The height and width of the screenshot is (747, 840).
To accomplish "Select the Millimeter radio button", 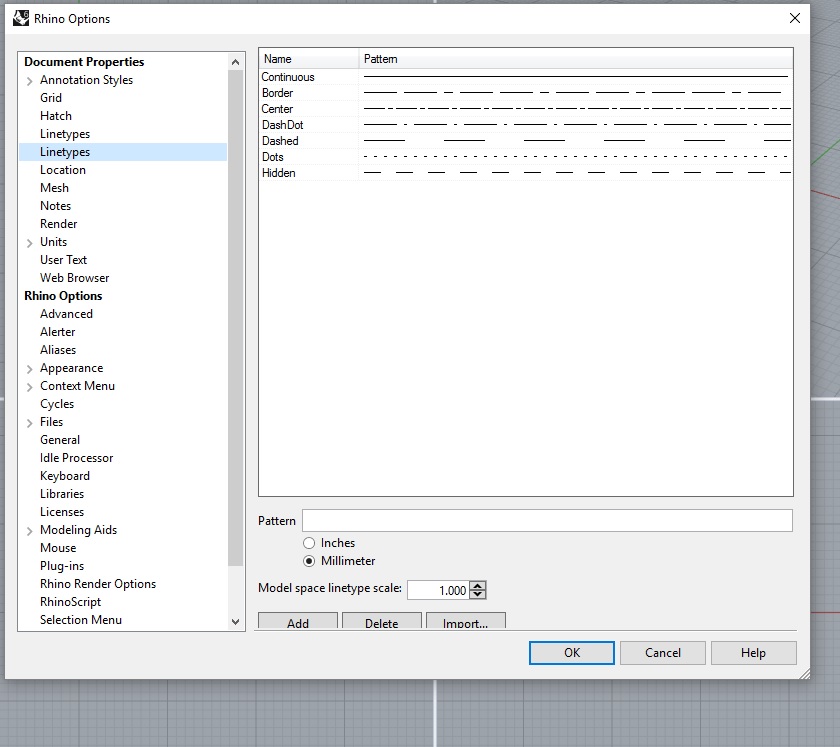I will point(309,561).
